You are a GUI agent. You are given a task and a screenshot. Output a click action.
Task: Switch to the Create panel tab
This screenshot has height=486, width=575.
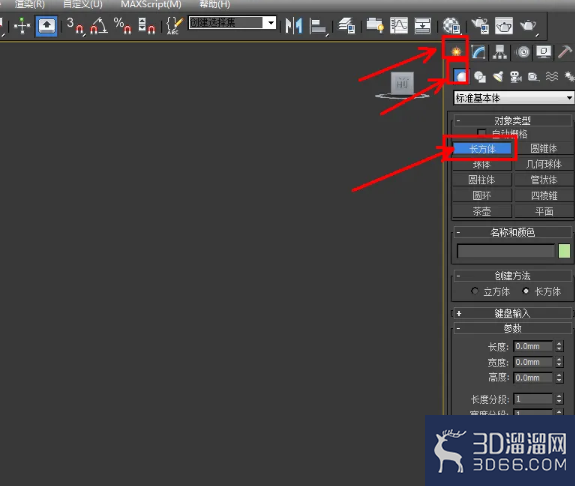pos(456,51)
